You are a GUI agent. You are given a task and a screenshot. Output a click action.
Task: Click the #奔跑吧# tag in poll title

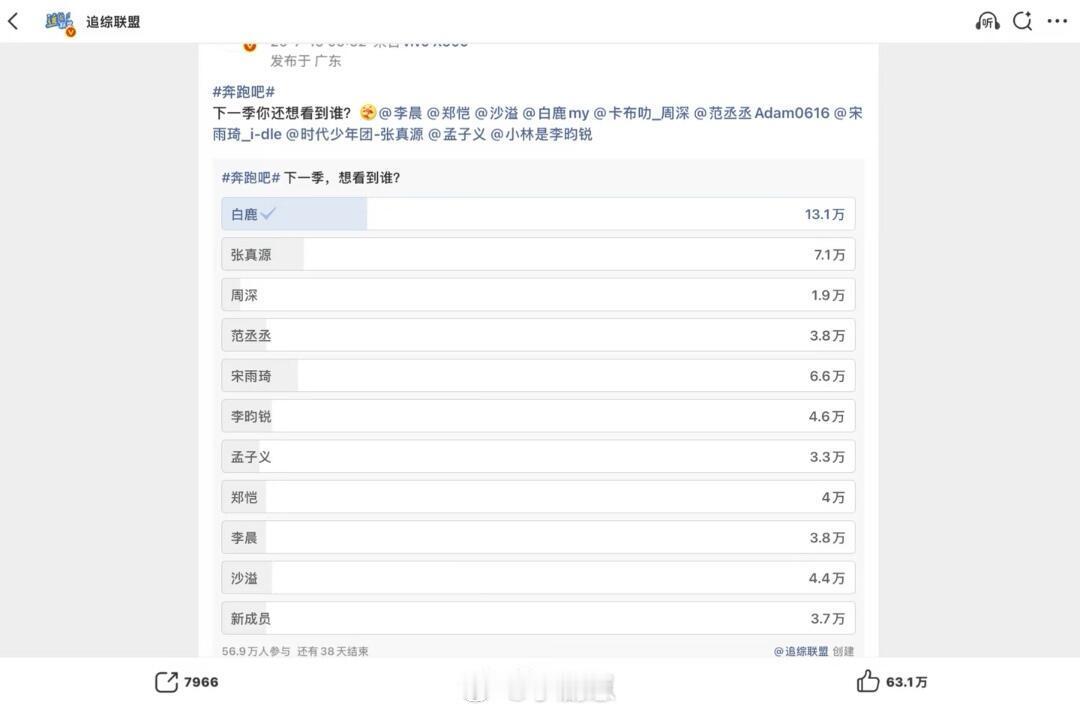point(251,178)
